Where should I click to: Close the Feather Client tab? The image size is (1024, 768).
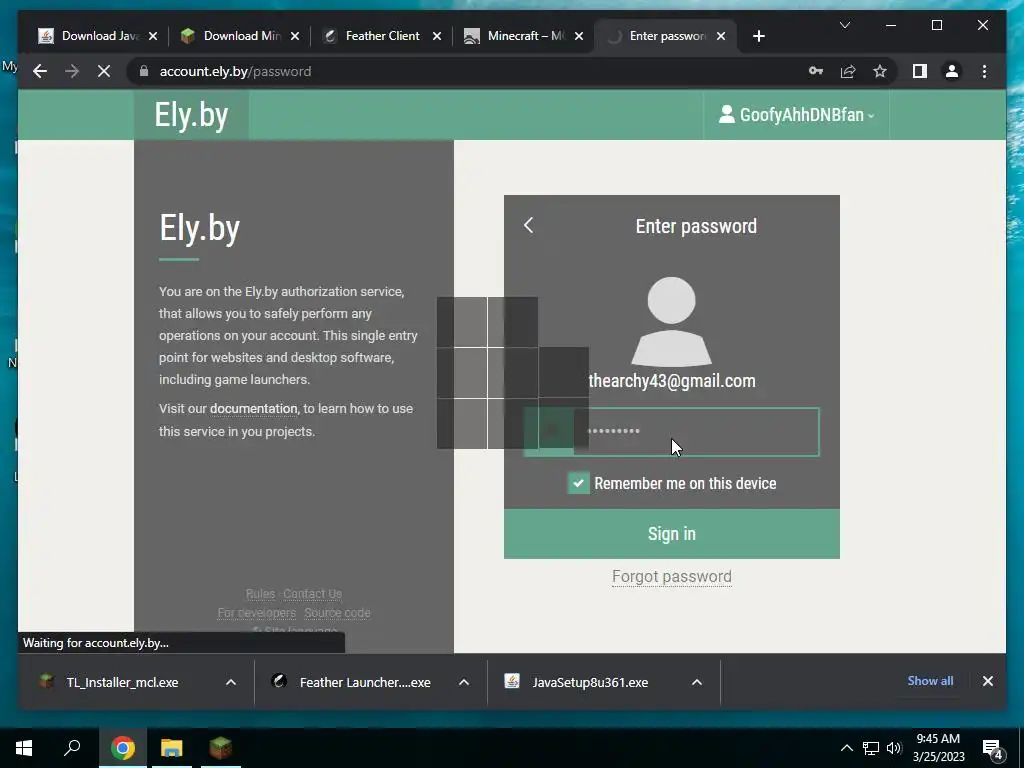click(x=437, y=36)
